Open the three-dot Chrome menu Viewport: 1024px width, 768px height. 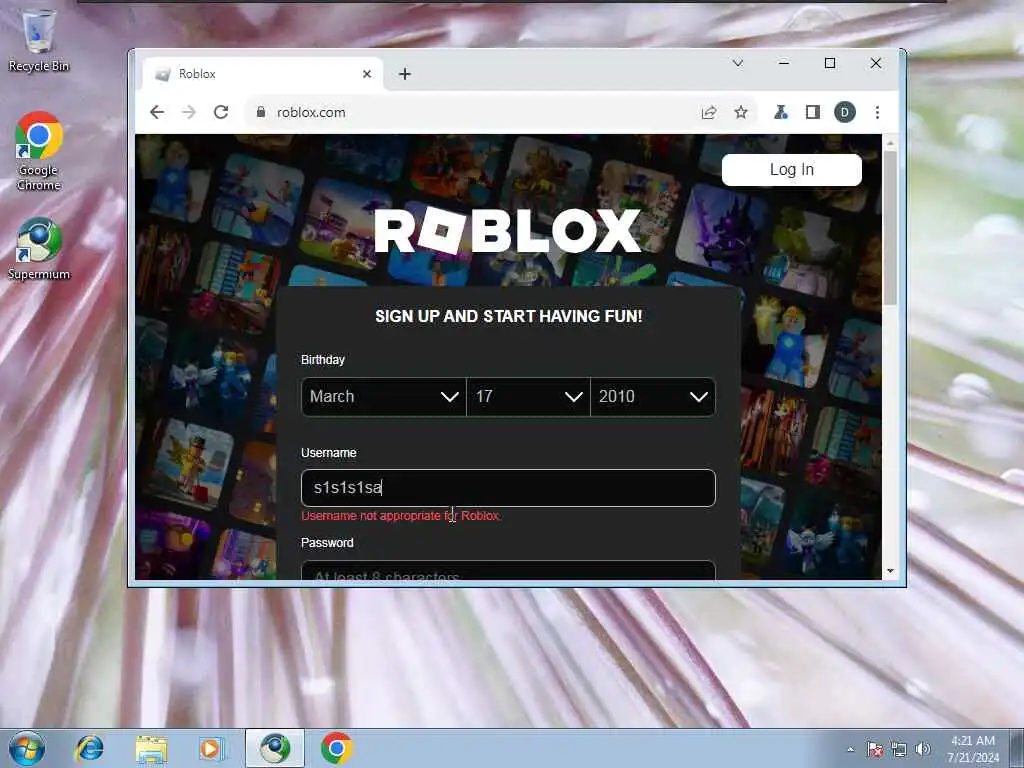point(877,112)
